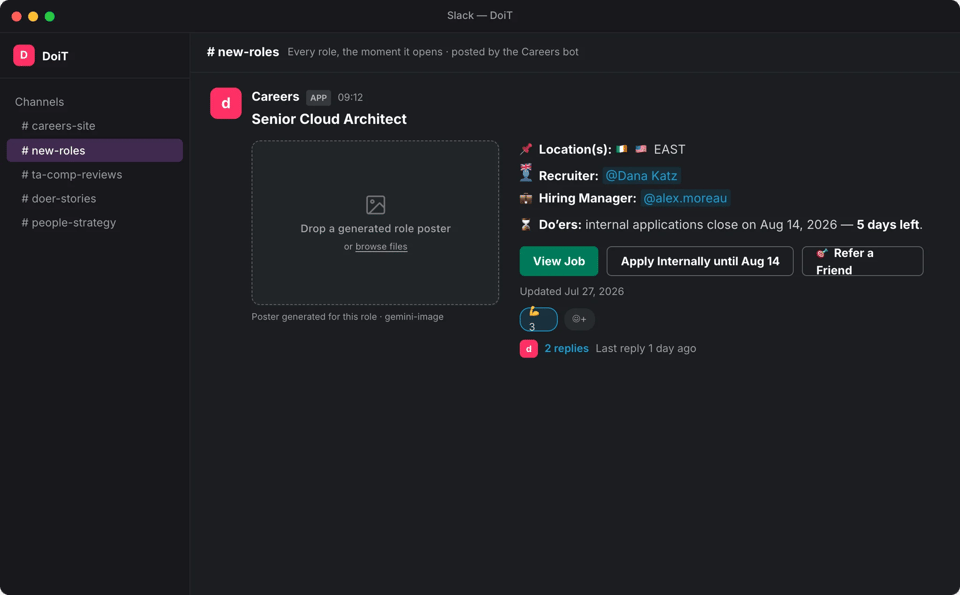Click the green View Job button
This screenshot has width=960, height=595.
click(x=558, y=261)
